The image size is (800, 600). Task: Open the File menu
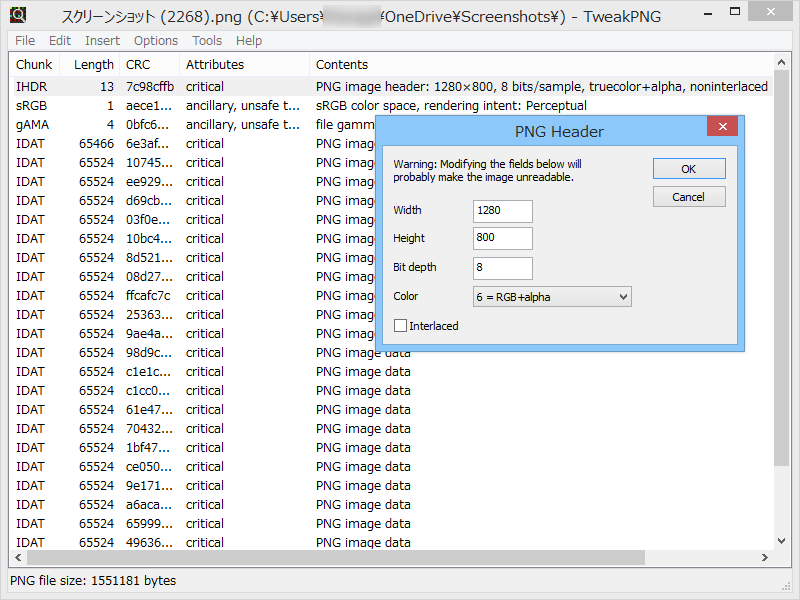click(x=24, y=40)
